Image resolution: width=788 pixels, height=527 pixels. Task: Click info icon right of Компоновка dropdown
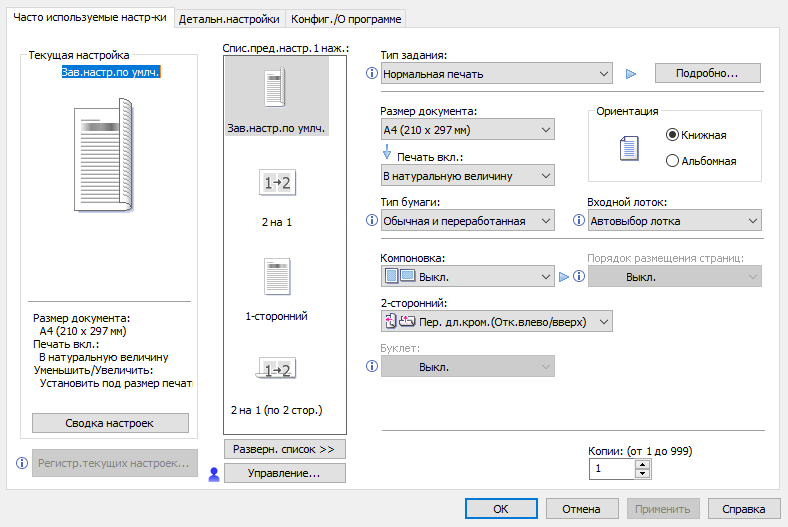pos(579,276)
